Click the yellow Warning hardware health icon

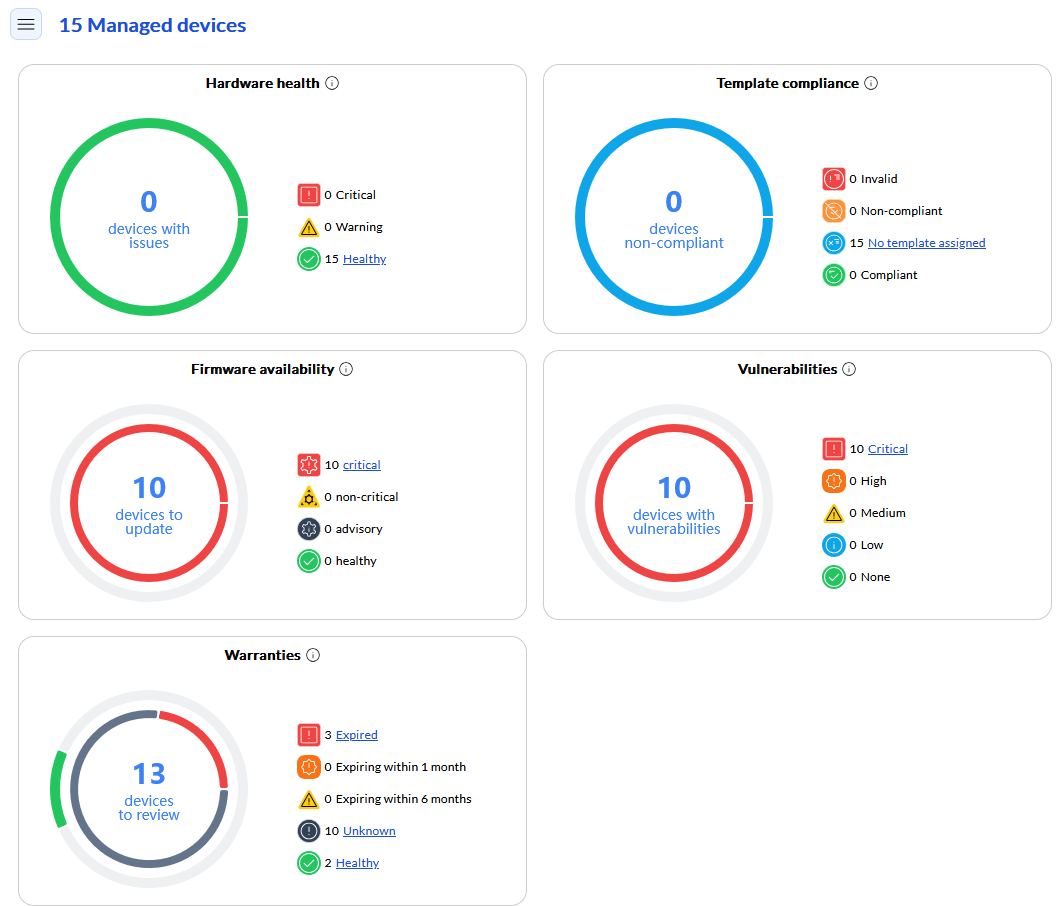[x=309, y=228]
